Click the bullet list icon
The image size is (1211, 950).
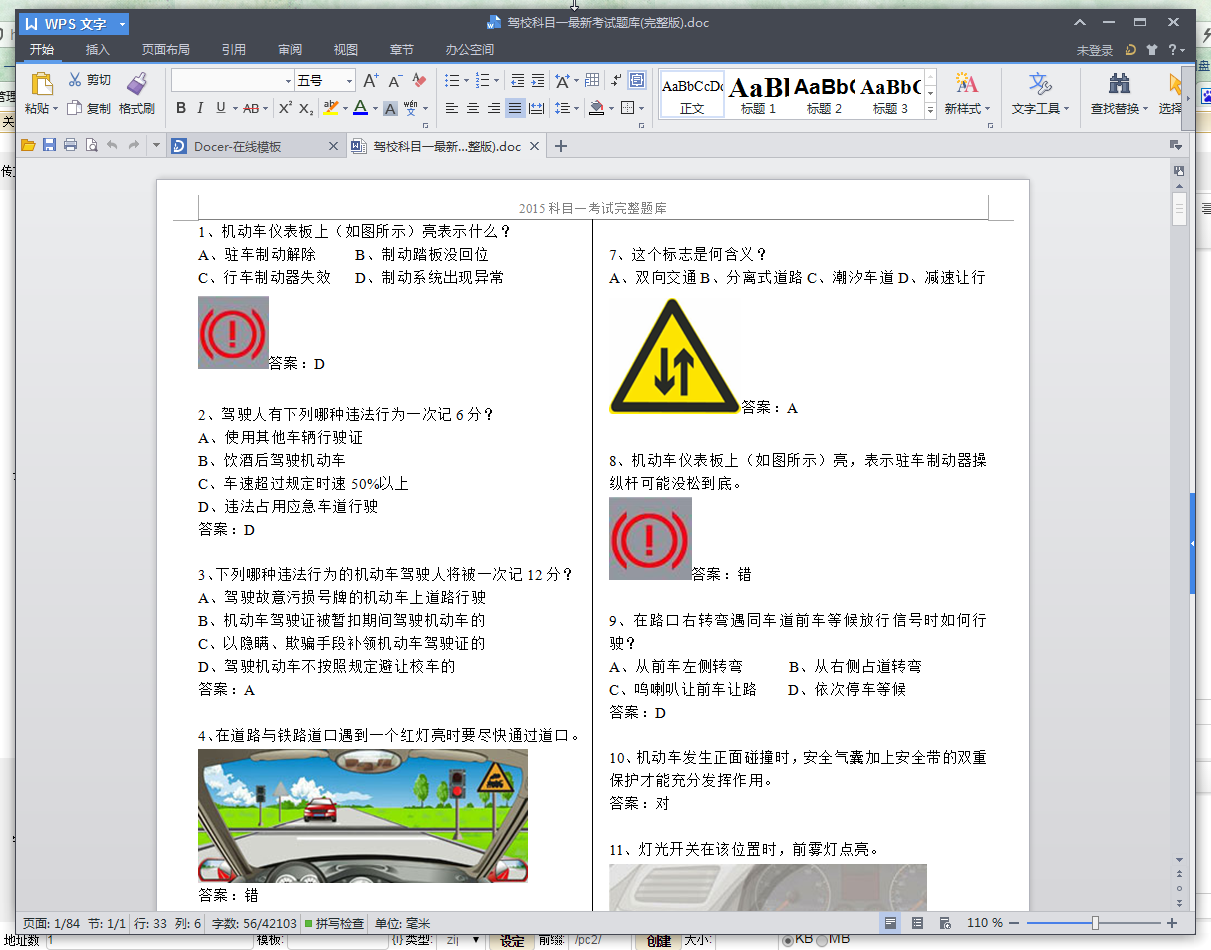click(452, 80)
